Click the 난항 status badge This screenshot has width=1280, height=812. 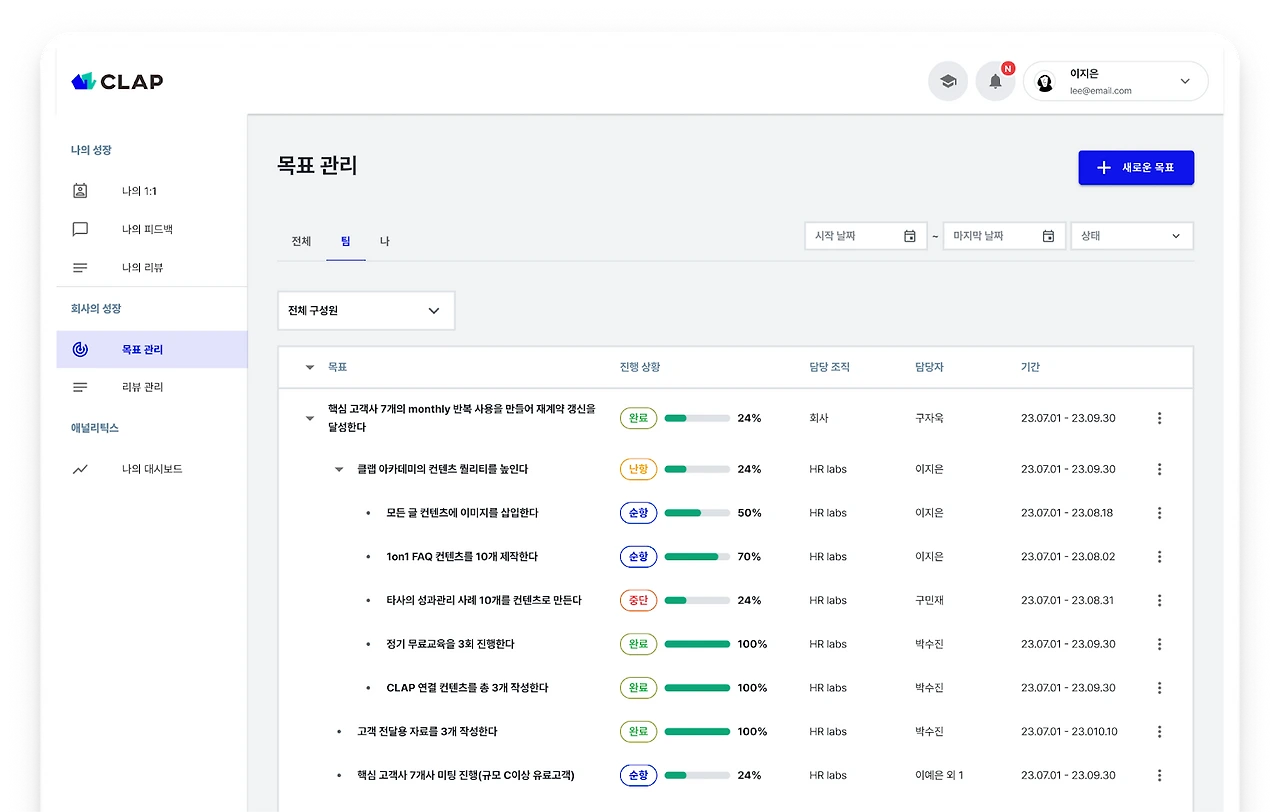[638, 469]
